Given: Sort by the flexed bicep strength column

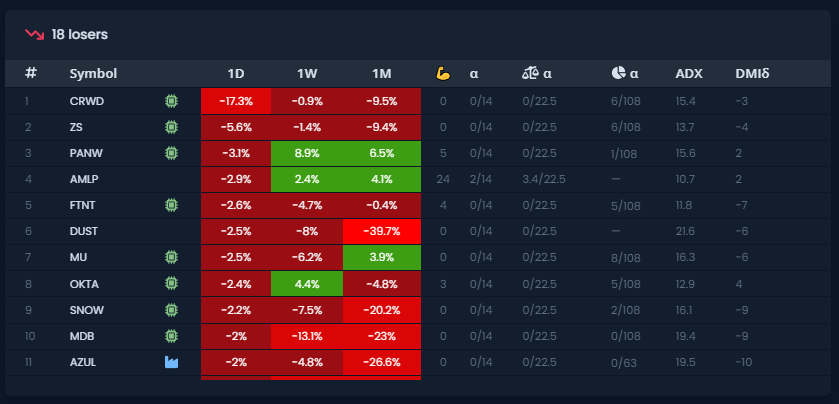Looking at the screenshot, I should (444, 74).
